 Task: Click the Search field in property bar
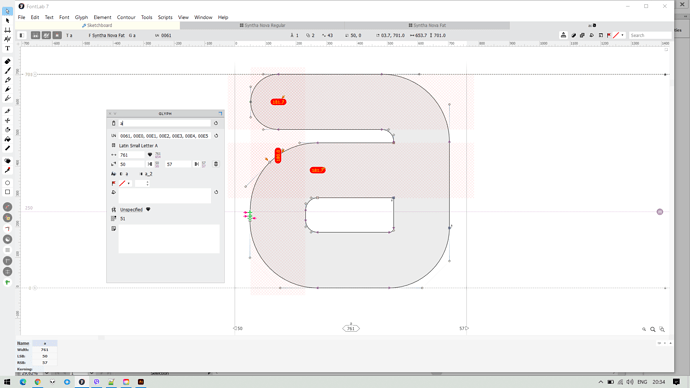tap(650, 35)
